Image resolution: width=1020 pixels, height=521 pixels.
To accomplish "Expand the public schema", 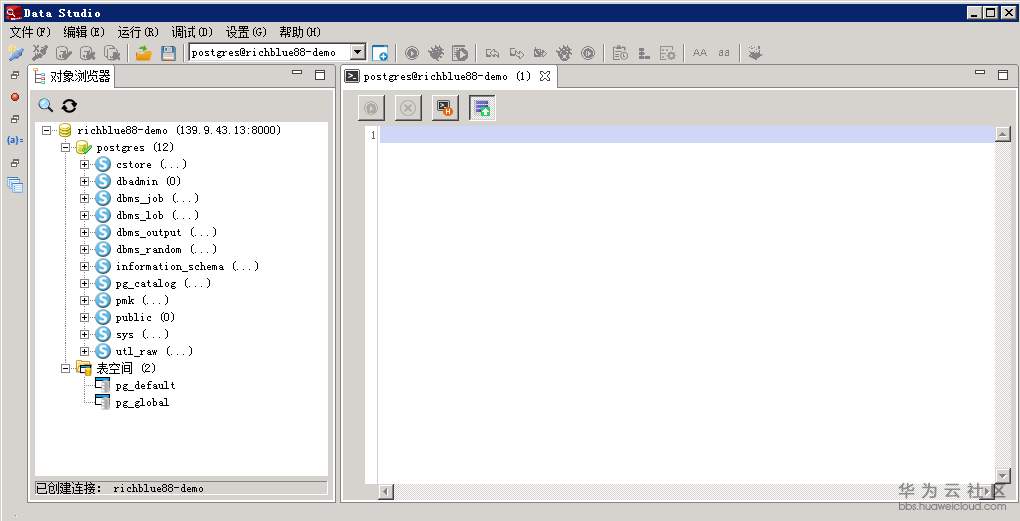I will (84, 317).
